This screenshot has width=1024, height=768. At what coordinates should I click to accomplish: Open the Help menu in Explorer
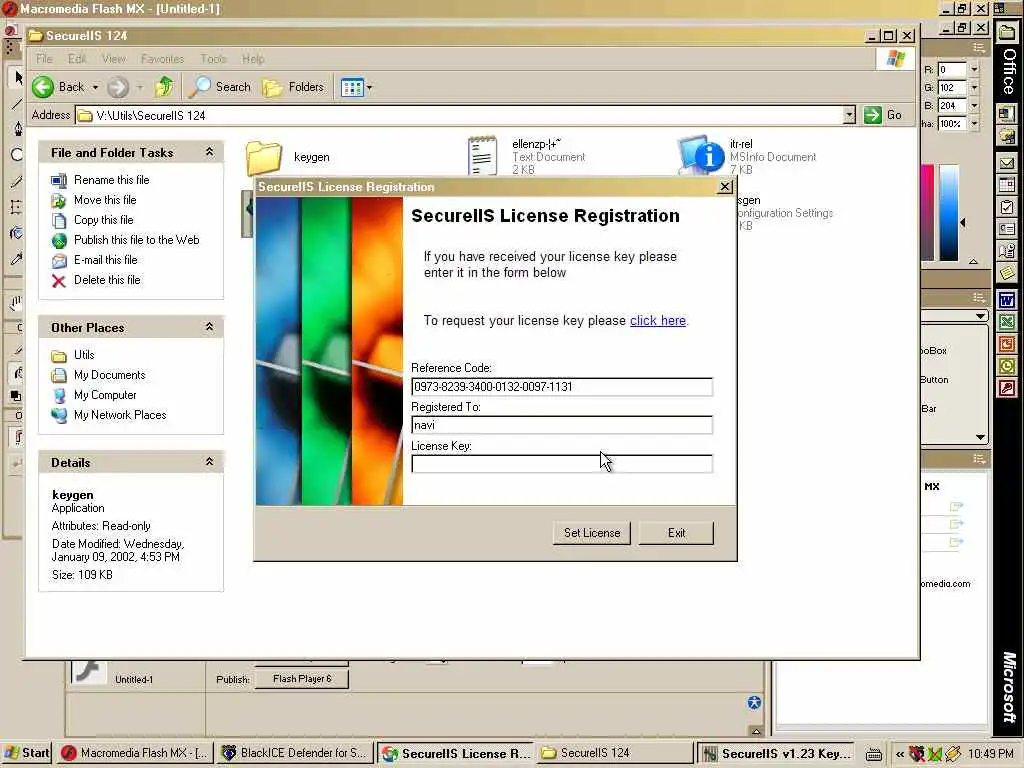[x=253, y=59]
